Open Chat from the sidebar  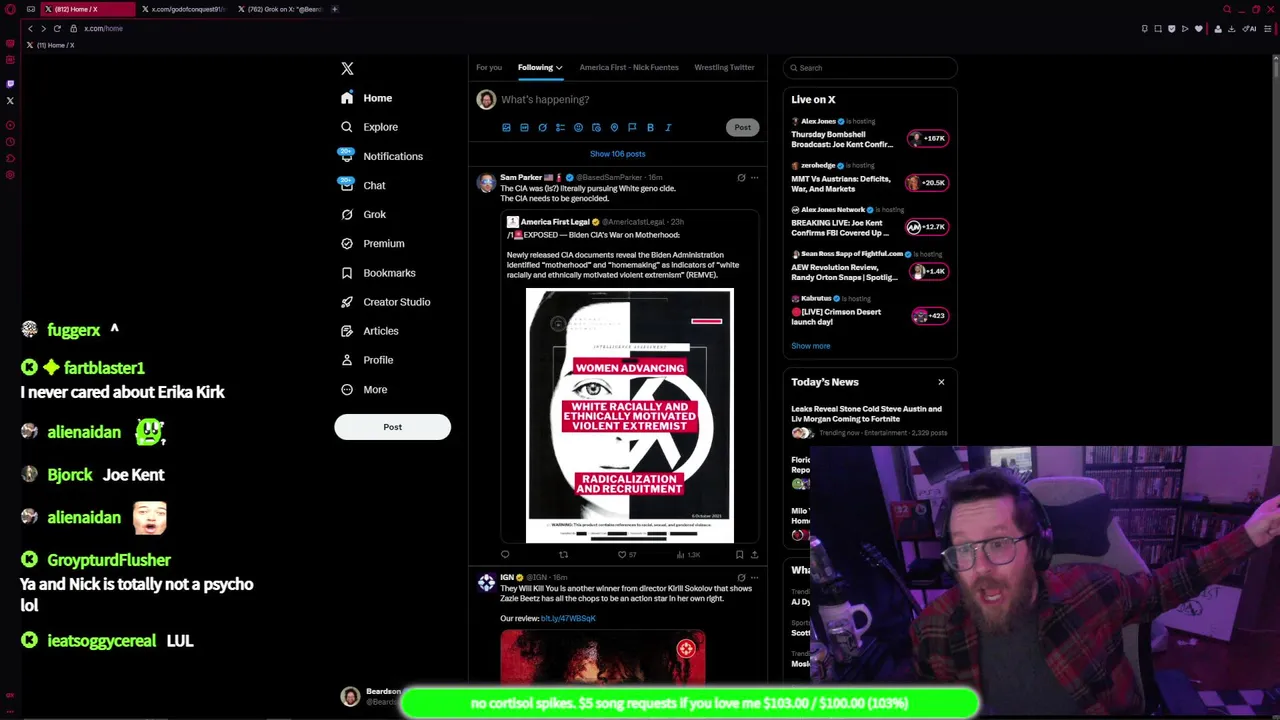point(362,185)
